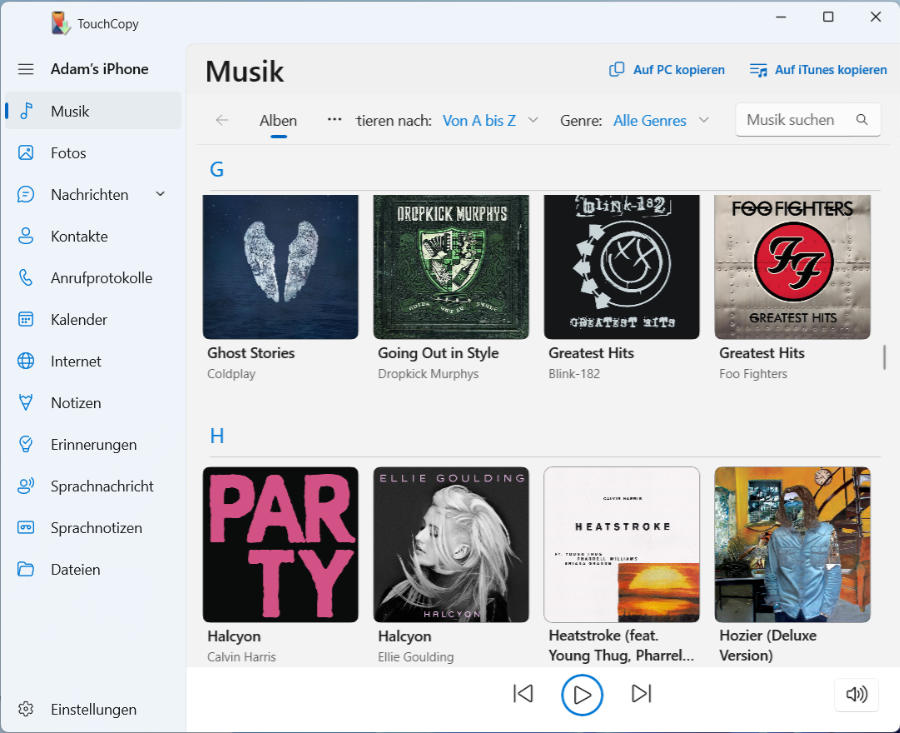This screenshot has height=733, width=900.
Task: Click the Internet globe icon
Action: [x=26, y=361]
